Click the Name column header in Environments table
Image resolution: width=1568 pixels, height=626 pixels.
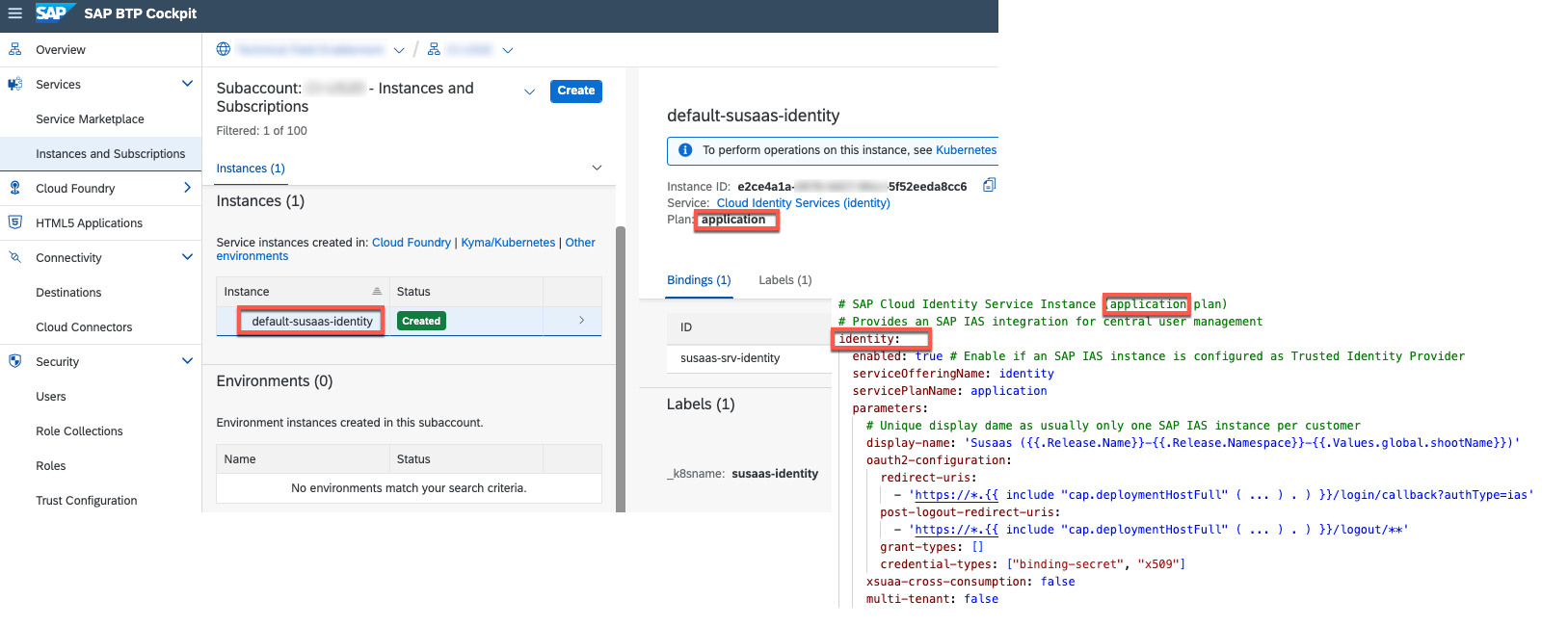click(240, 459)
